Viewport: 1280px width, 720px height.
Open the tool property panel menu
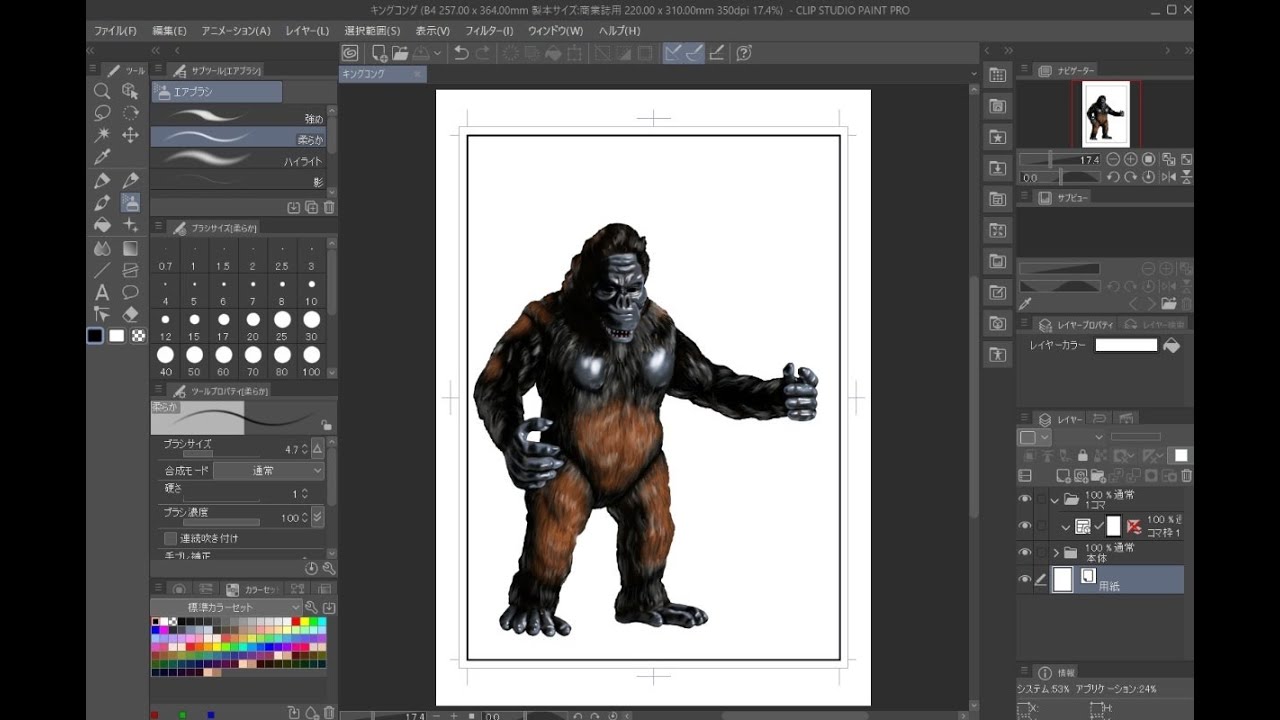pos(158,390)
